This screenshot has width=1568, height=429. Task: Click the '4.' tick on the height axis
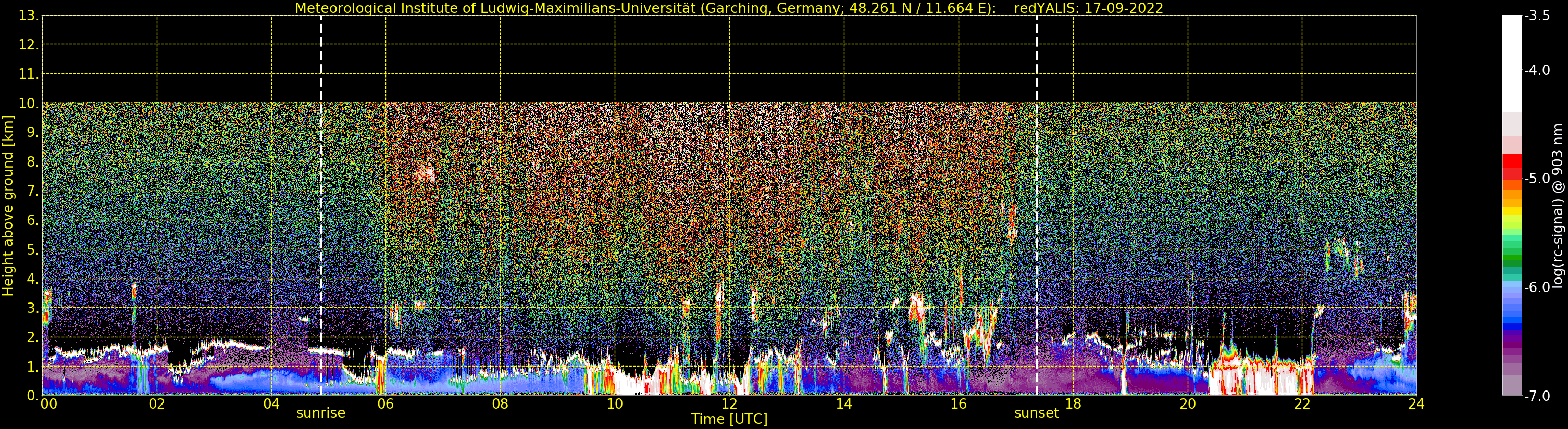(x=32, y=279)
